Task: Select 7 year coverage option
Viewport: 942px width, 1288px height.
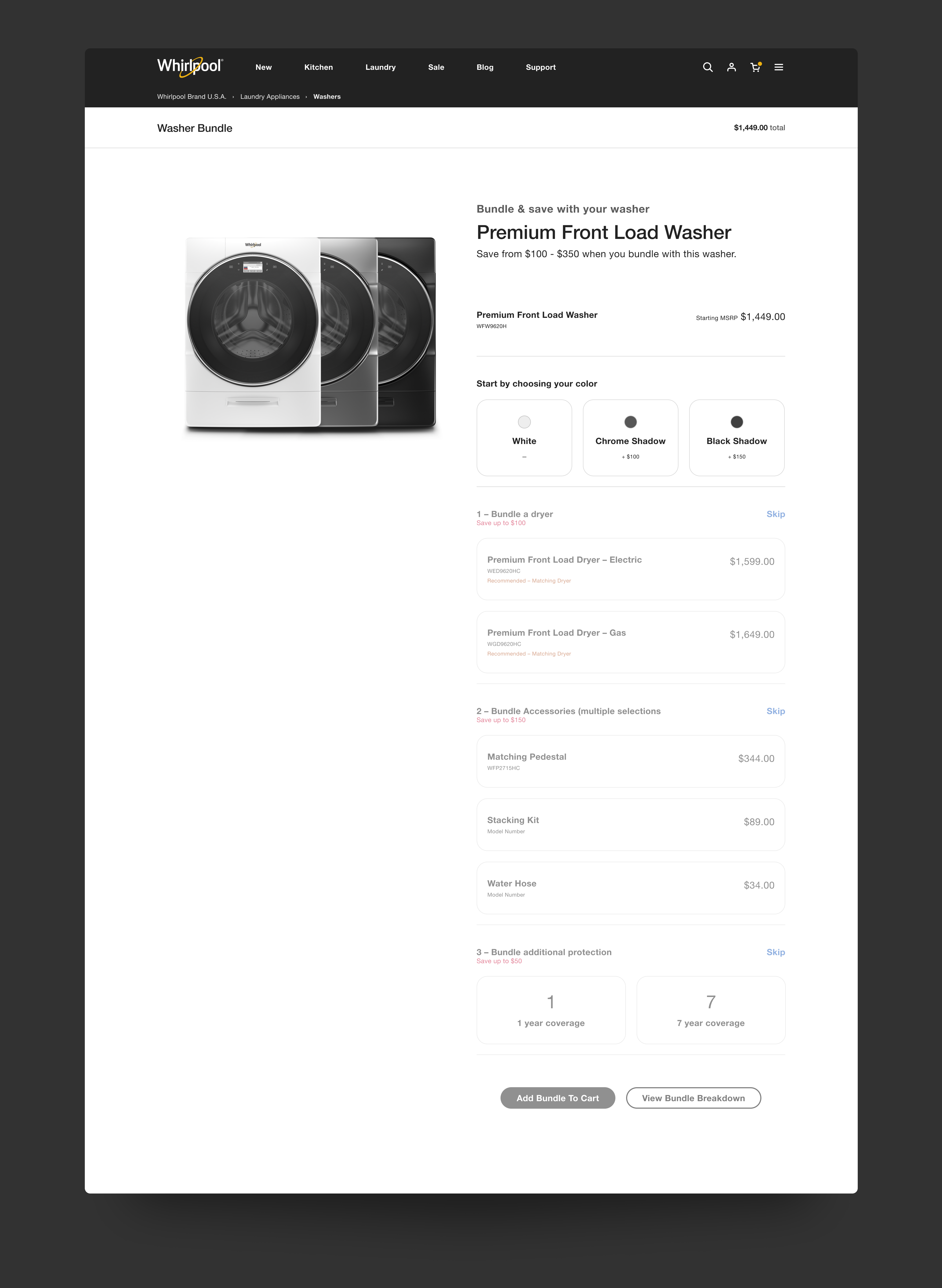Action: click(710, 1010)
